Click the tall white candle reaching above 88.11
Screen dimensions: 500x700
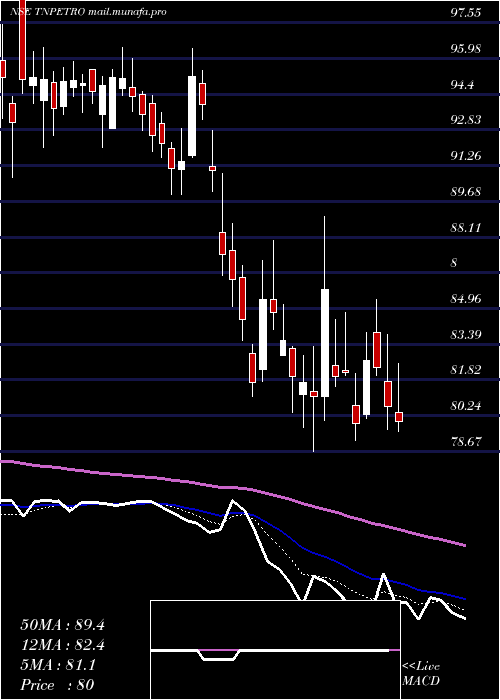click(325, 343)
